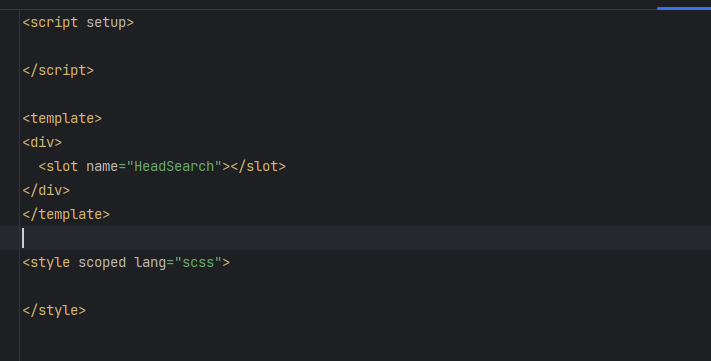Place cursor on the closing </script> tag
This screenshot has width=711, height=361.
point(58,70)
